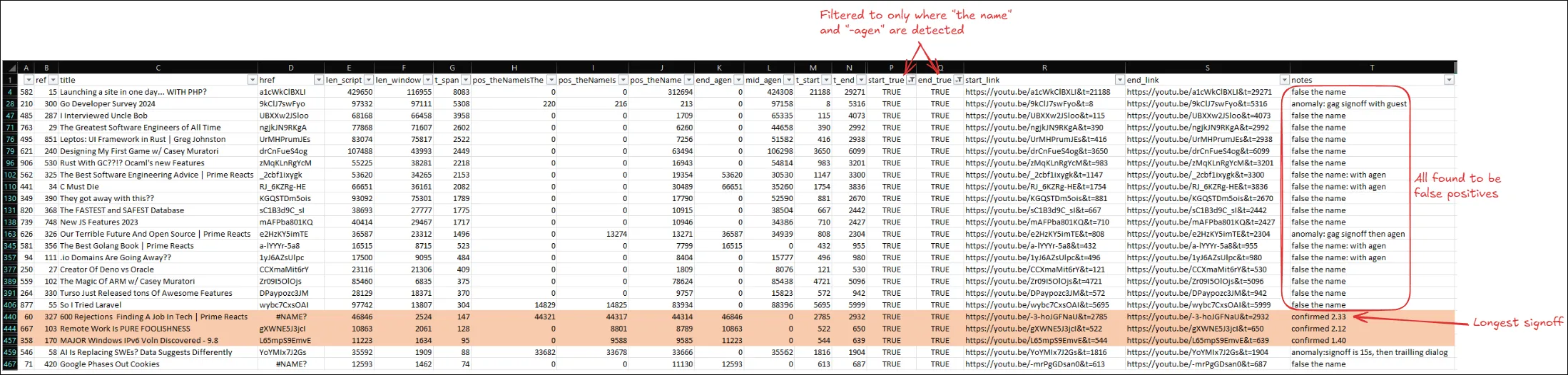1568x375 pixels.
Task: Open end link ending t=2932
Action: 1198,317
